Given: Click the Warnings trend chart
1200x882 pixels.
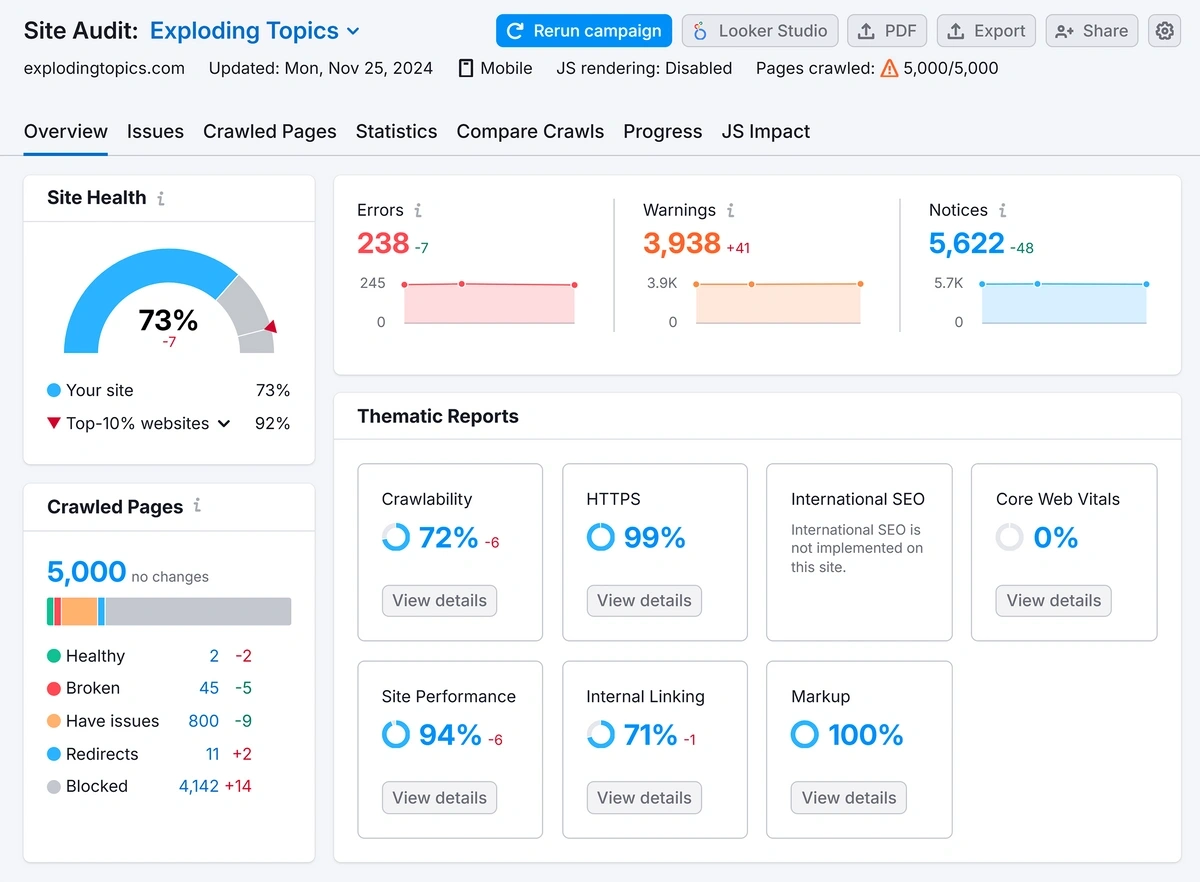Looking at the screenshot, I should (x=778, y=303).
